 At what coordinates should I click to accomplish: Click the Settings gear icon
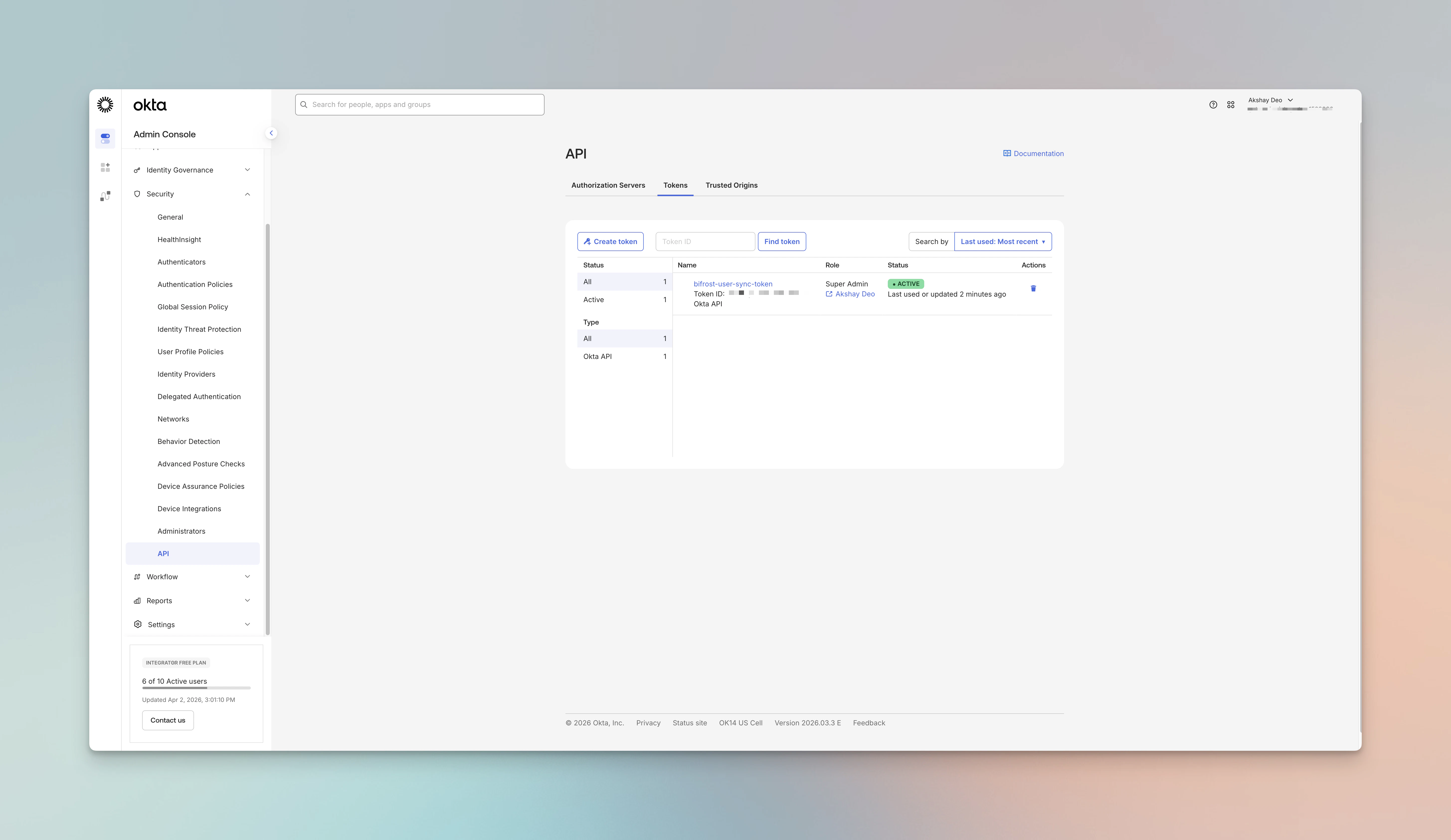138,624
